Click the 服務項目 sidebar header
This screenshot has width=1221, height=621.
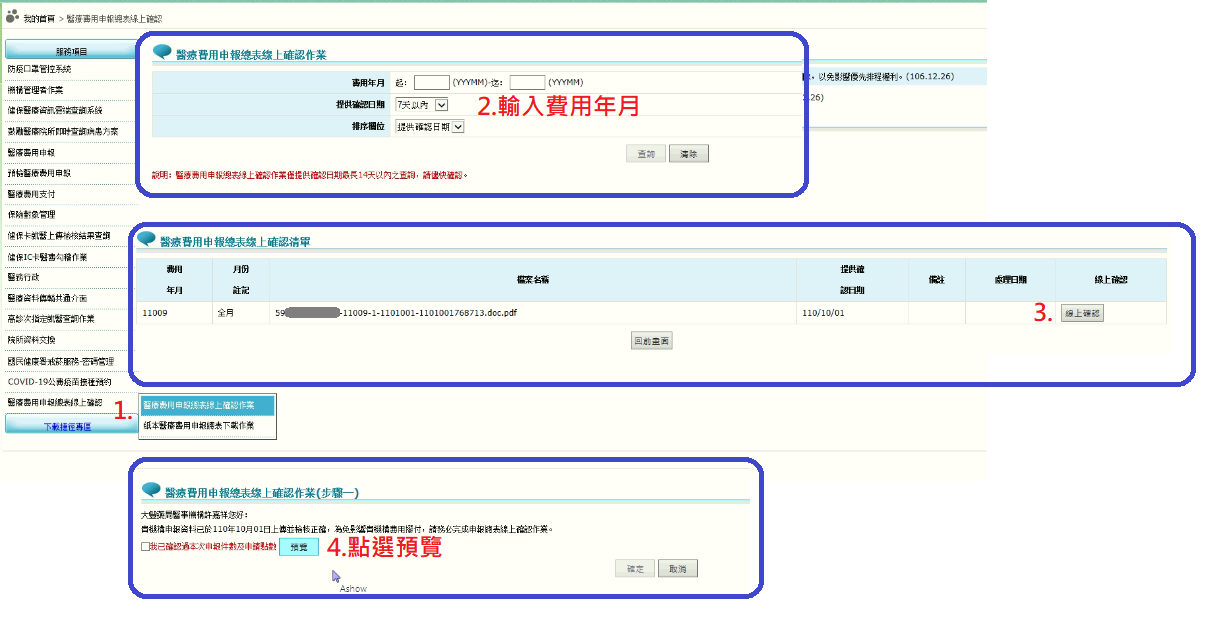click(70, 49)
